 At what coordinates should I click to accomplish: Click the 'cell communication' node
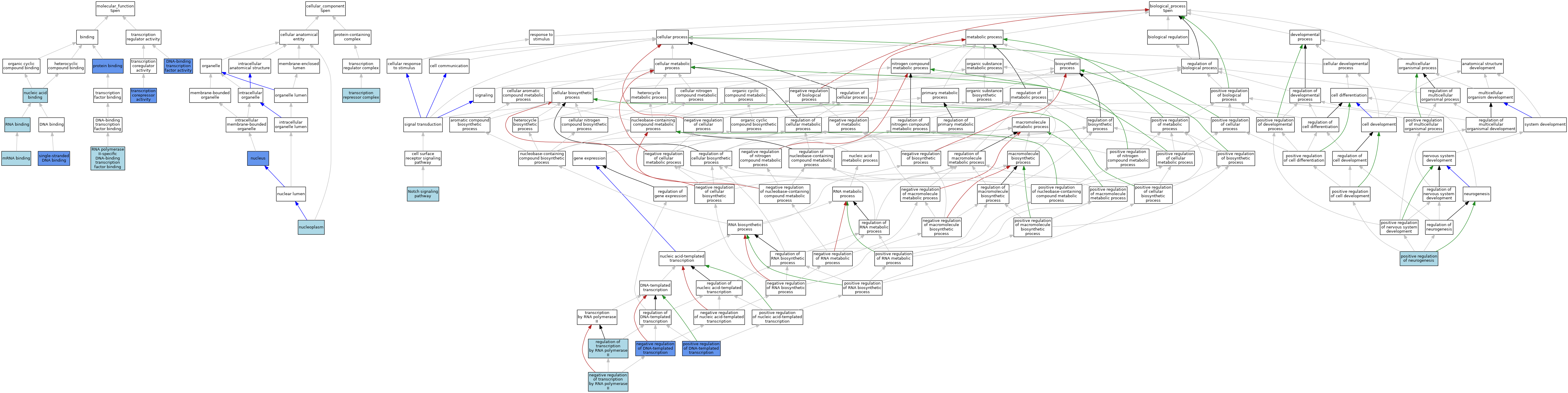449,66
